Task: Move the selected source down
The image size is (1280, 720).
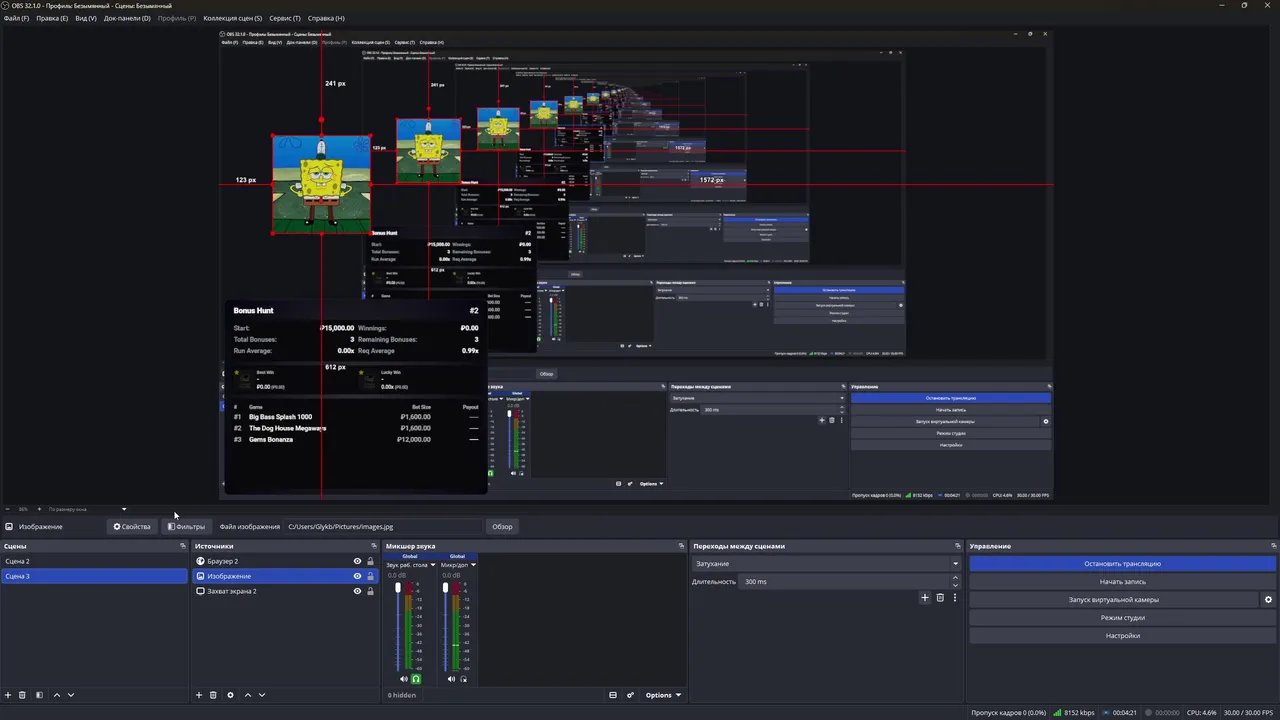Action: (x=262, y=695)
